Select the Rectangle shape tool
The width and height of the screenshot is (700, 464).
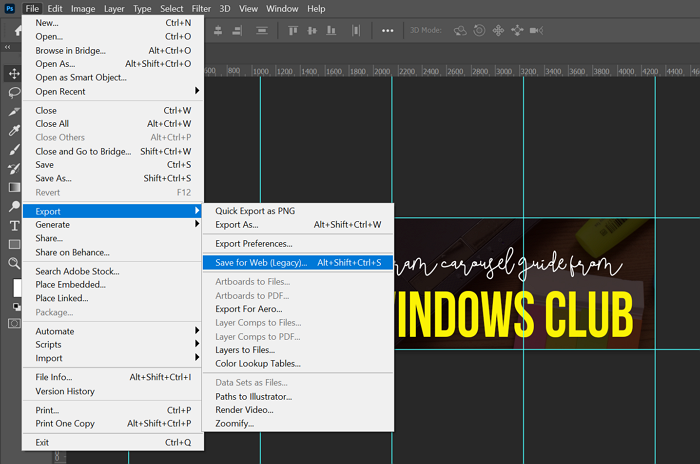(x=14, y=244)
